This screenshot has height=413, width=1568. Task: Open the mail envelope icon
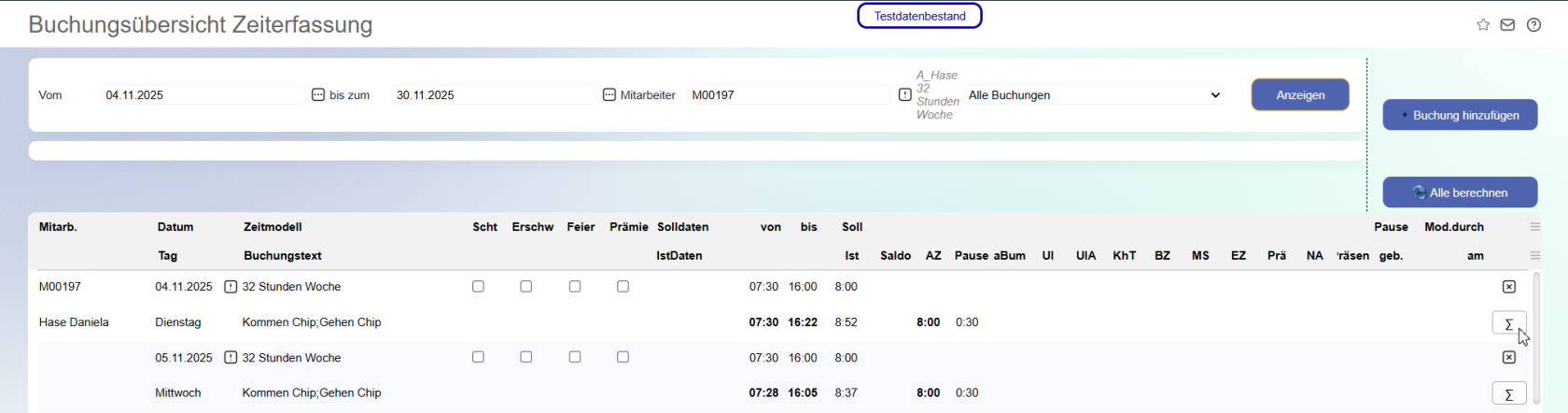coord(1507,25)
